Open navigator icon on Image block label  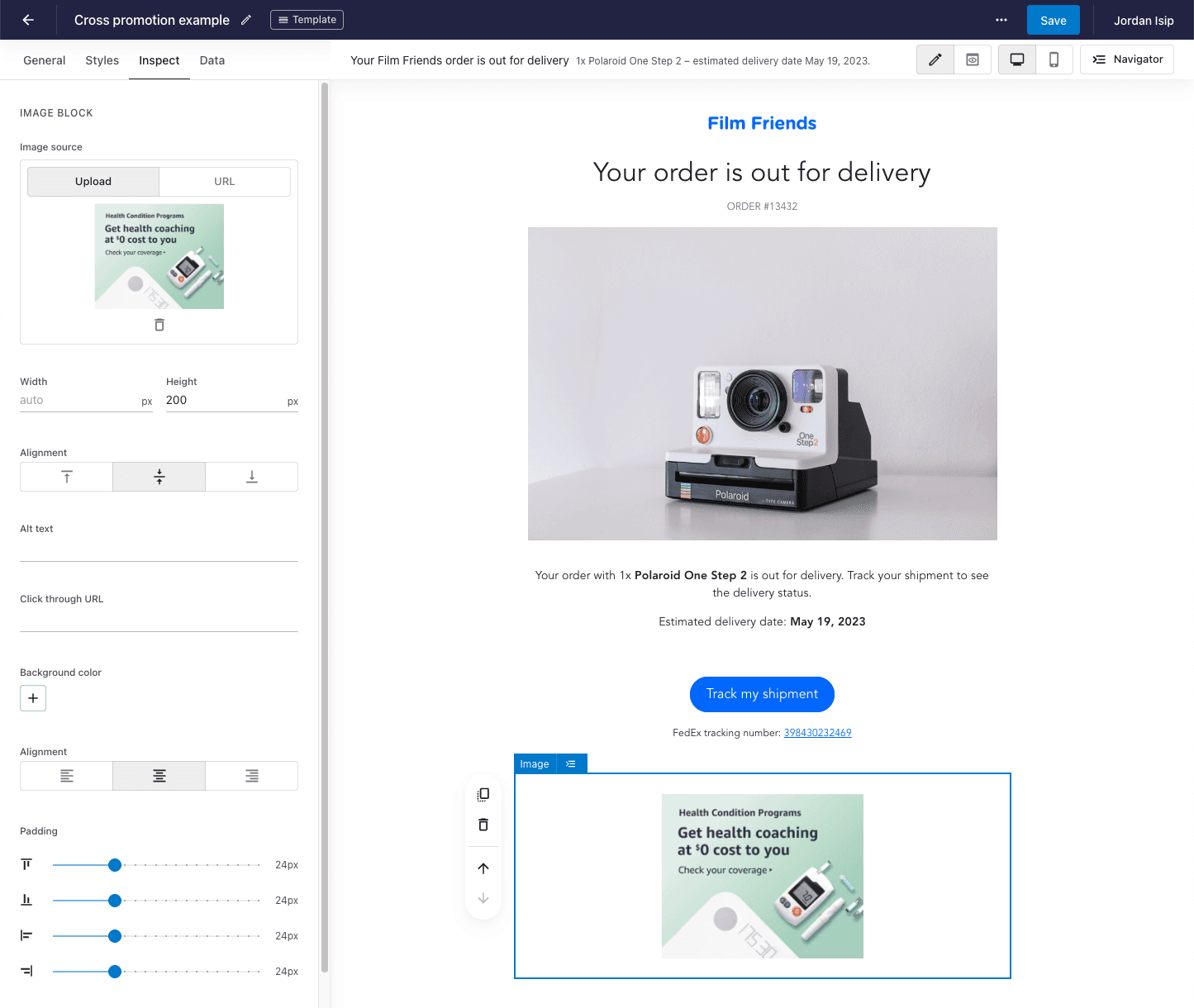click(x=571, y=763)
